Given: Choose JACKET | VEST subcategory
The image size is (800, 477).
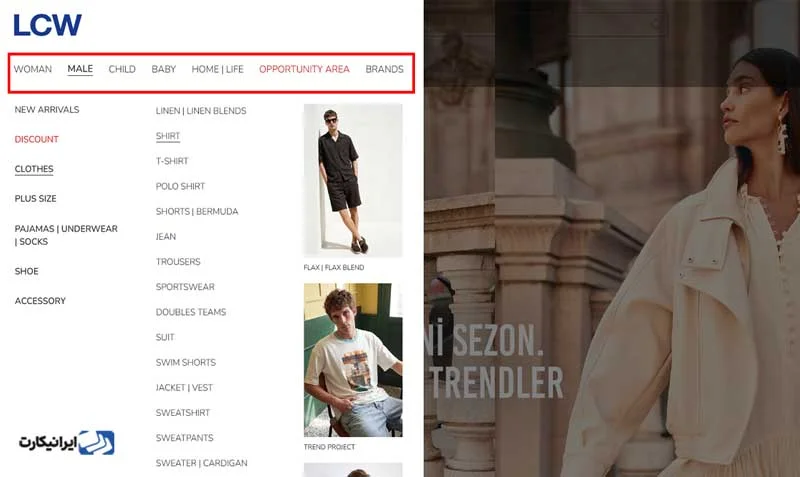Looking at the screenshot, I should click(184, 388).
